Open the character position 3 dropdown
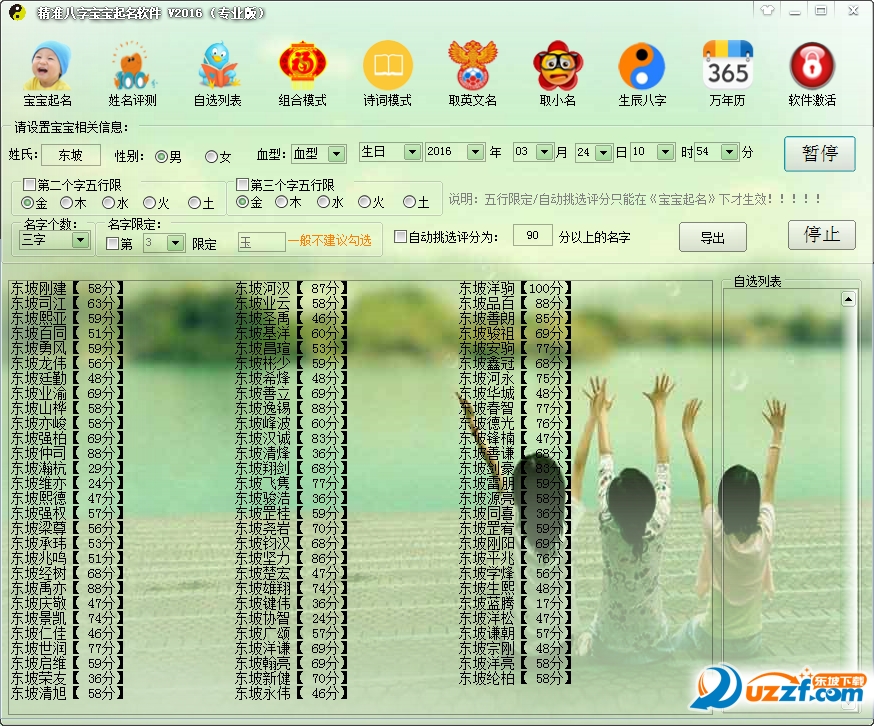874x726 pixels. 175,243
